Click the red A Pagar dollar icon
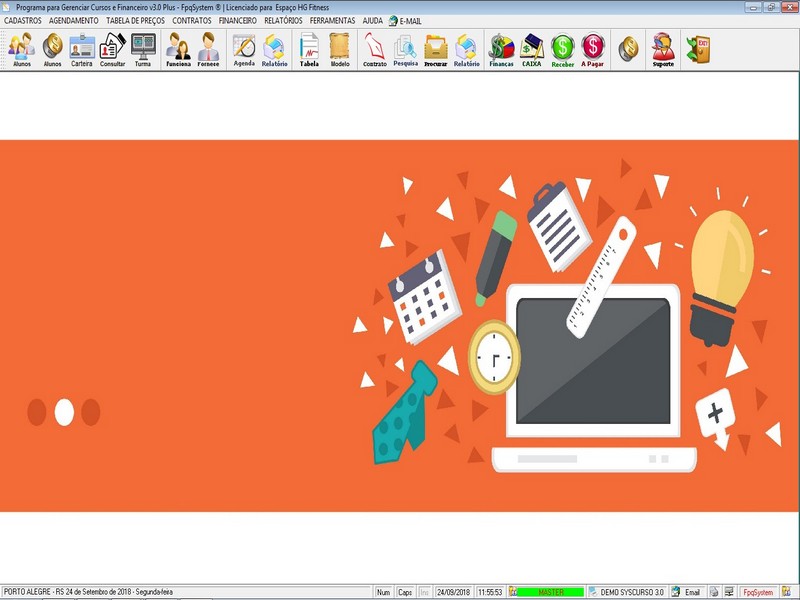800x600 pixels. [x=592, y=49]
